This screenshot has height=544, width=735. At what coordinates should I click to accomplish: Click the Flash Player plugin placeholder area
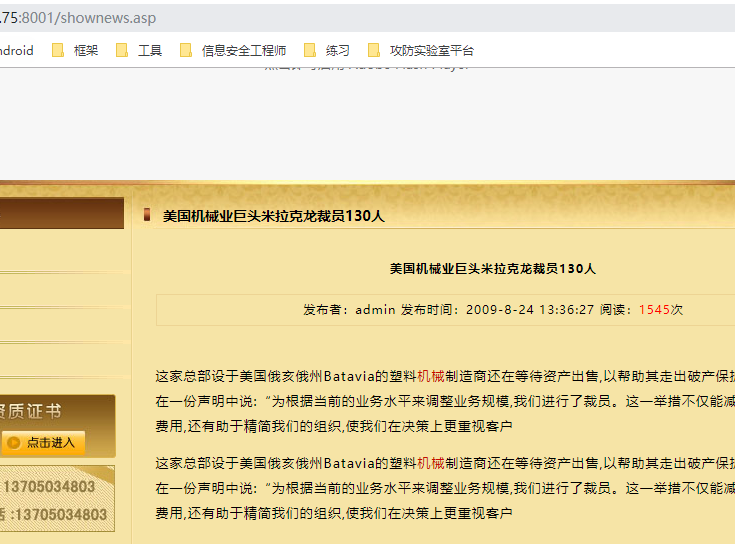[x=368, y=124]
